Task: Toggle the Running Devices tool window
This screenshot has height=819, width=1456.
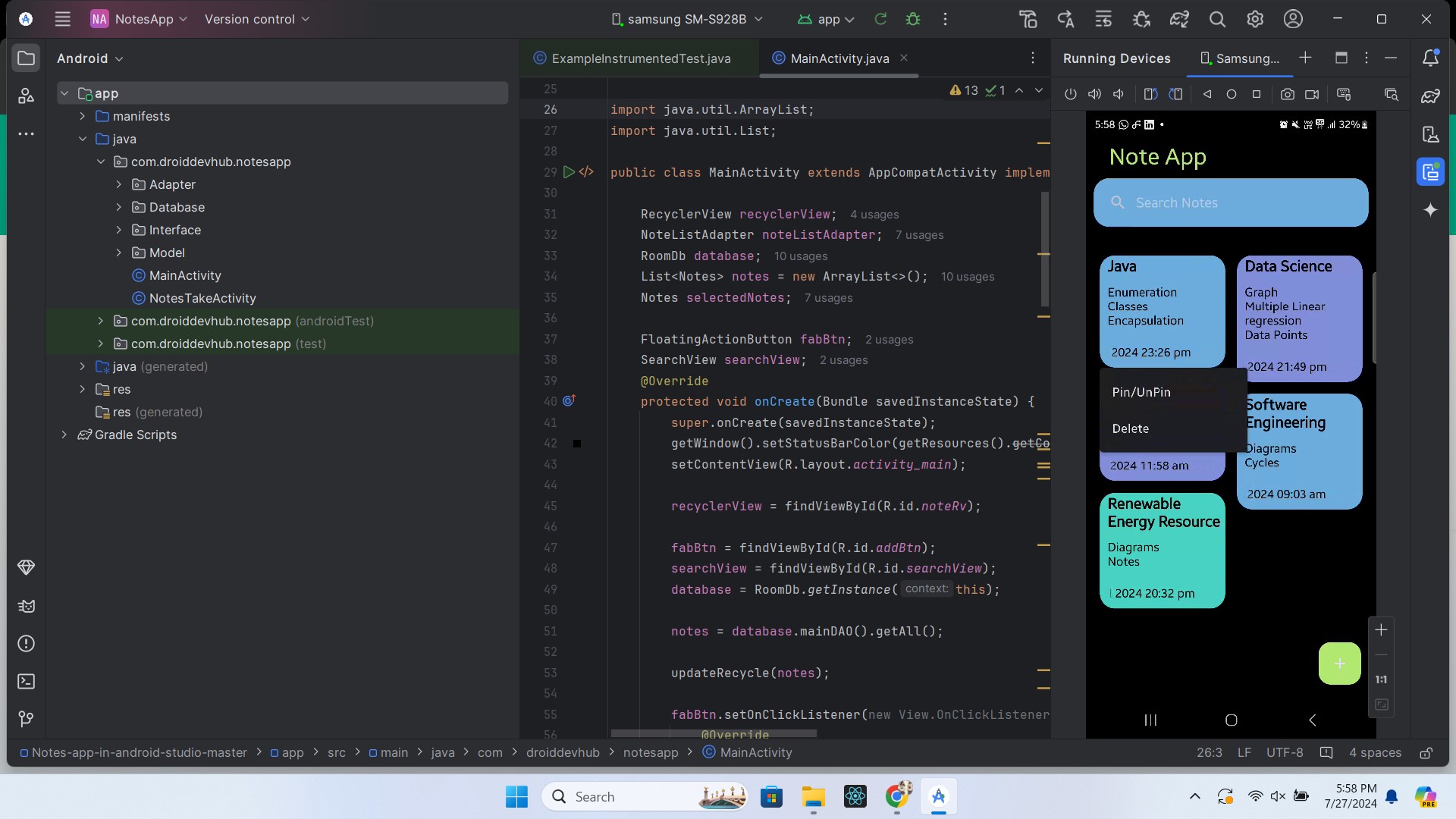Action: (x=1430, y=172)
